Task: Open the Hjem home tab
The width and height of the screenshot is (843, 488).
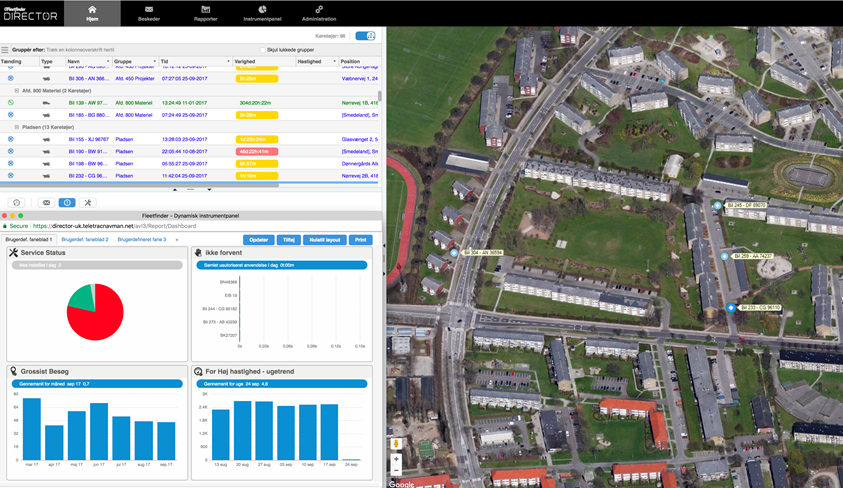Action: click(x=92, y=13)
